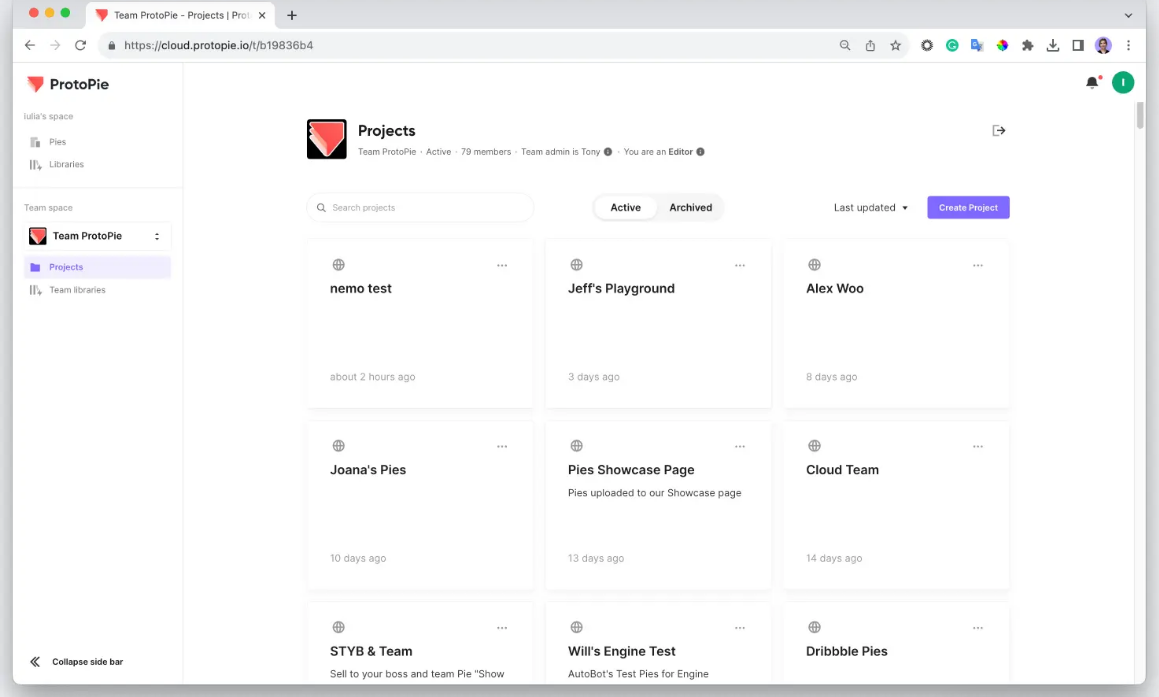Open Team libraries in sidebar
This screenshot has height=697, width=1159.
pyautogui.click(x=77, y=290)
